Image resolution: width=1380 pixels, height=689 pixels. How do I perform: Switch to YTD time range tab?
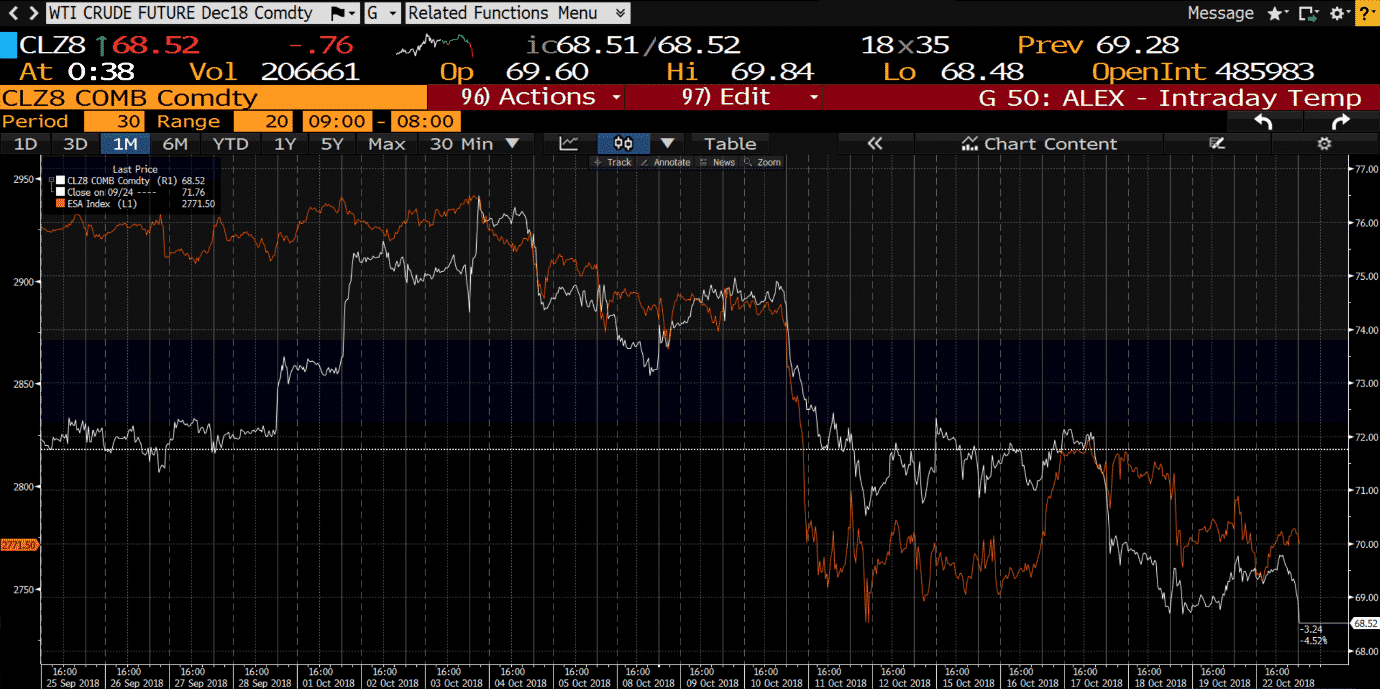231,144
